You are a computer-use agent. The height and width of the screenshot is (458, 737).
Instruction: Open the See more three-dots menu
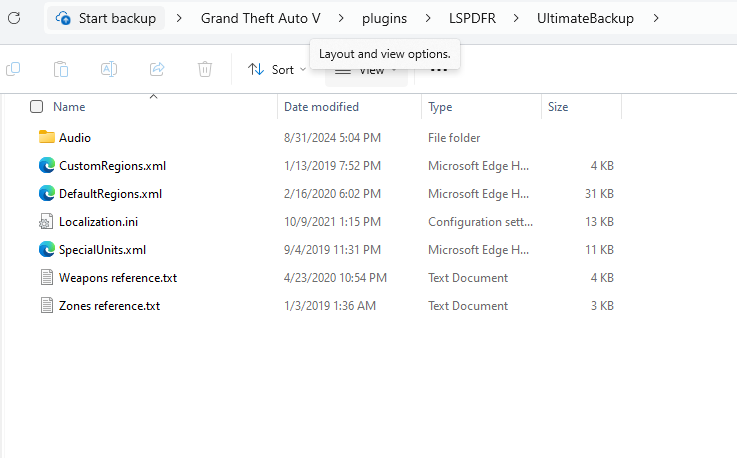438,70
